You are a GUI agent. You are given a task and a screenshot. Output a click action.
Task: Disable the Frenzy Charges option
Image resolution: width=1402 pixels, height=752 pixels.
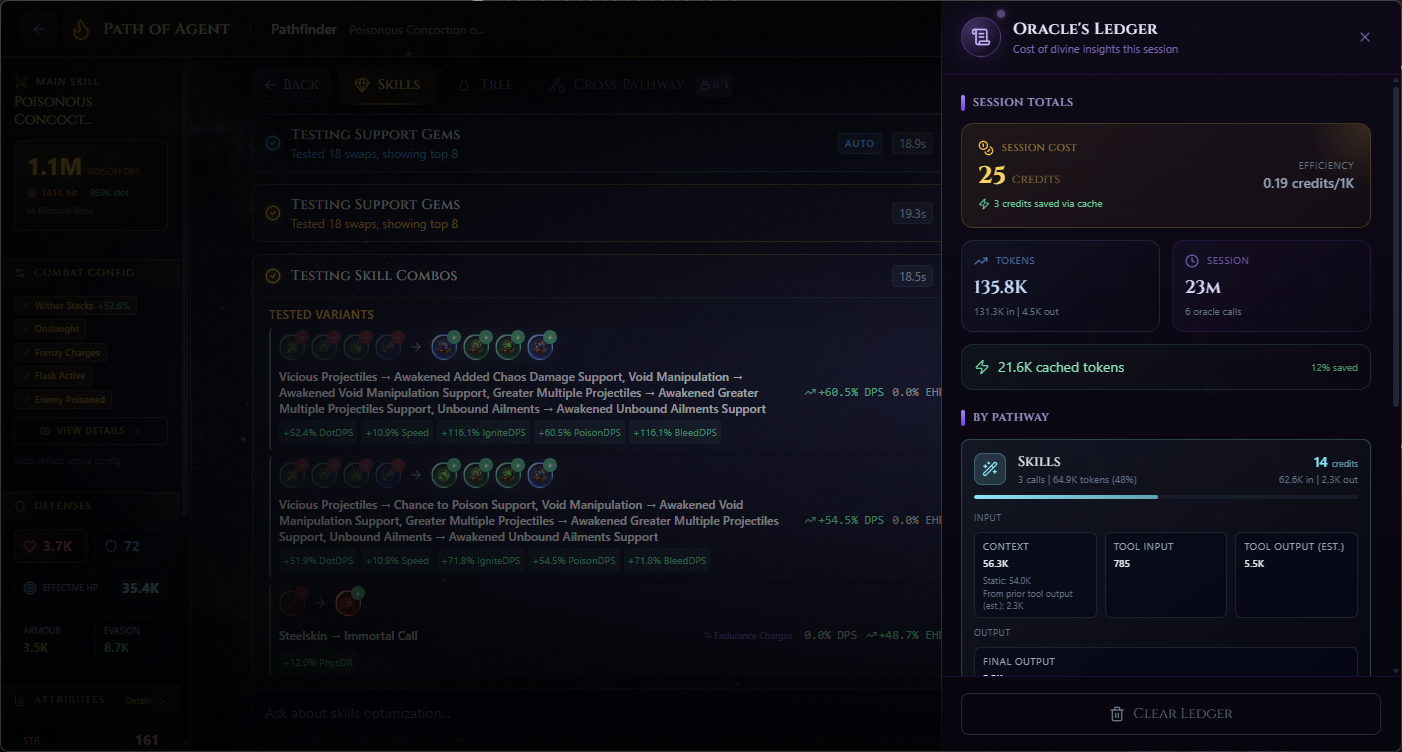point(61,352)
